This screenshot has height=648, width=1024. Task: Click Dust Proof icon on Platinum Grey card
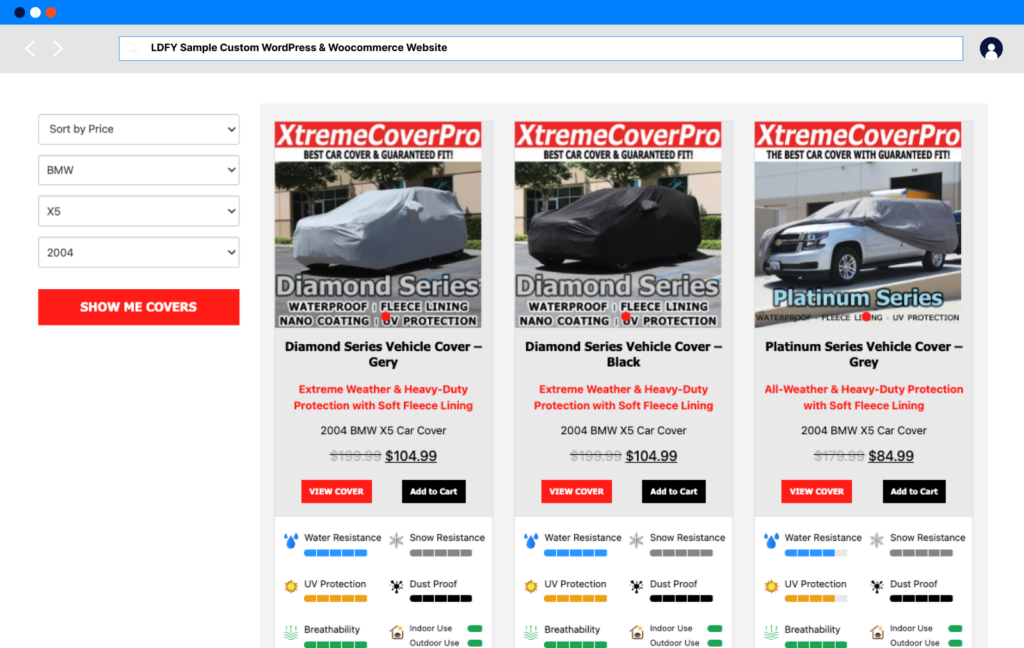[877, 586]
